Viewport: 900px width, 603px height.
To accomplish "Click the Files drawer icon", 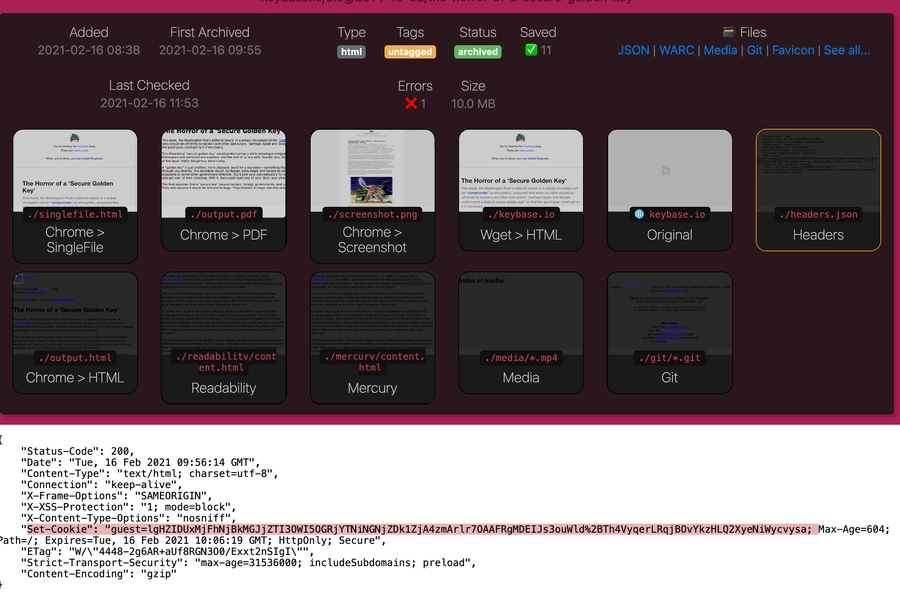I will point(728,33).
